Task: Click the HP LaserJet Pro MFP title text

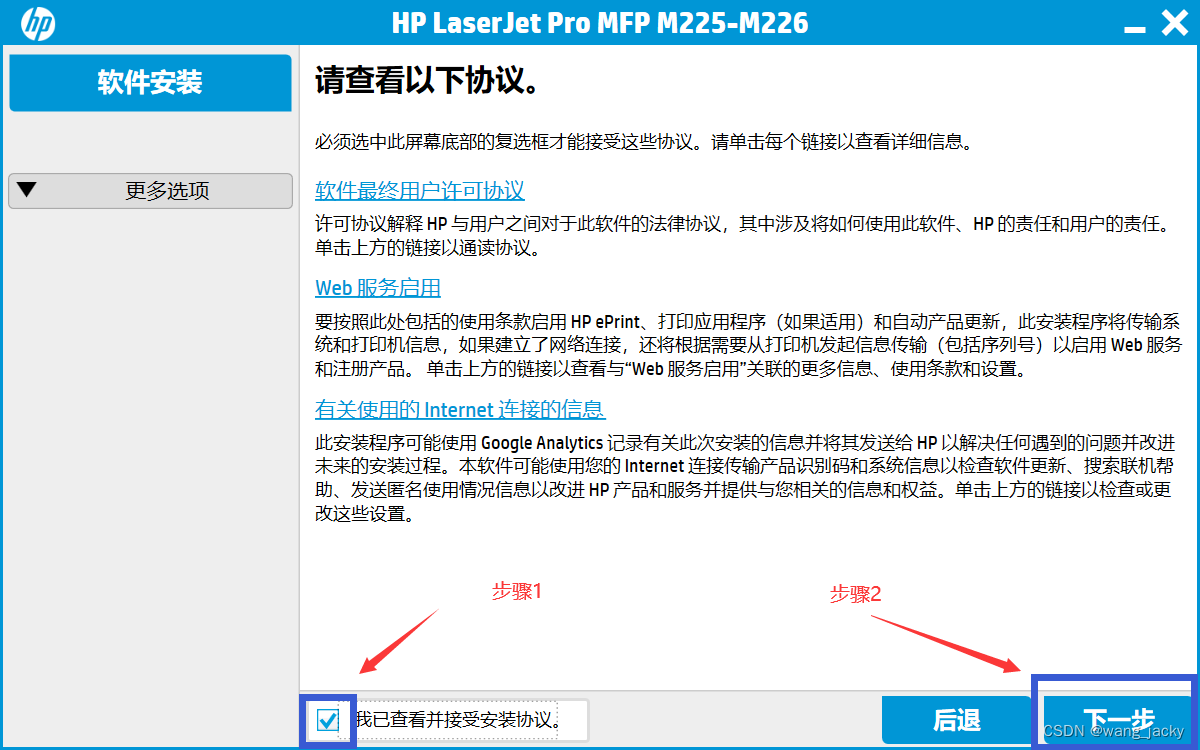Action: pyautogui.click(x=600, y=23)
